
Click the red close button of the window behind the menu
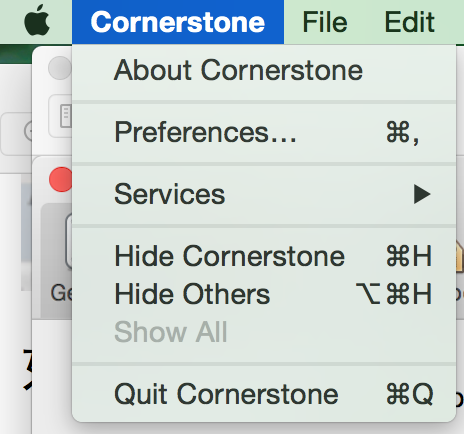click(61, 180)
